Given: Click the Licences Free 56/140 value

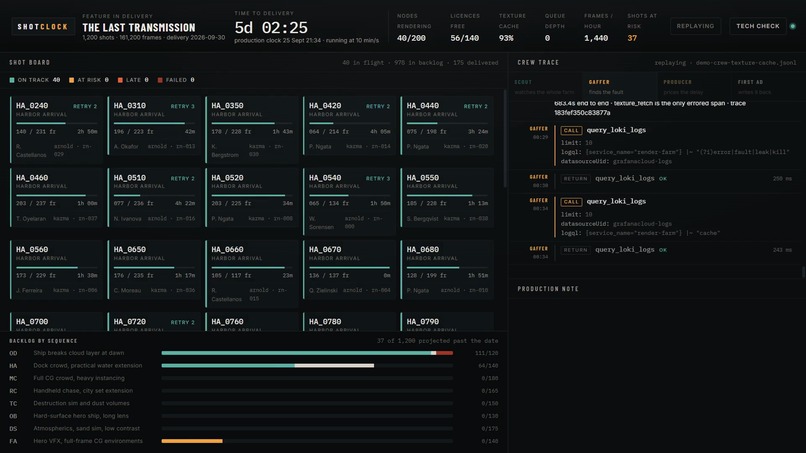Looking at the screenshot, I should tap(465, 38).
